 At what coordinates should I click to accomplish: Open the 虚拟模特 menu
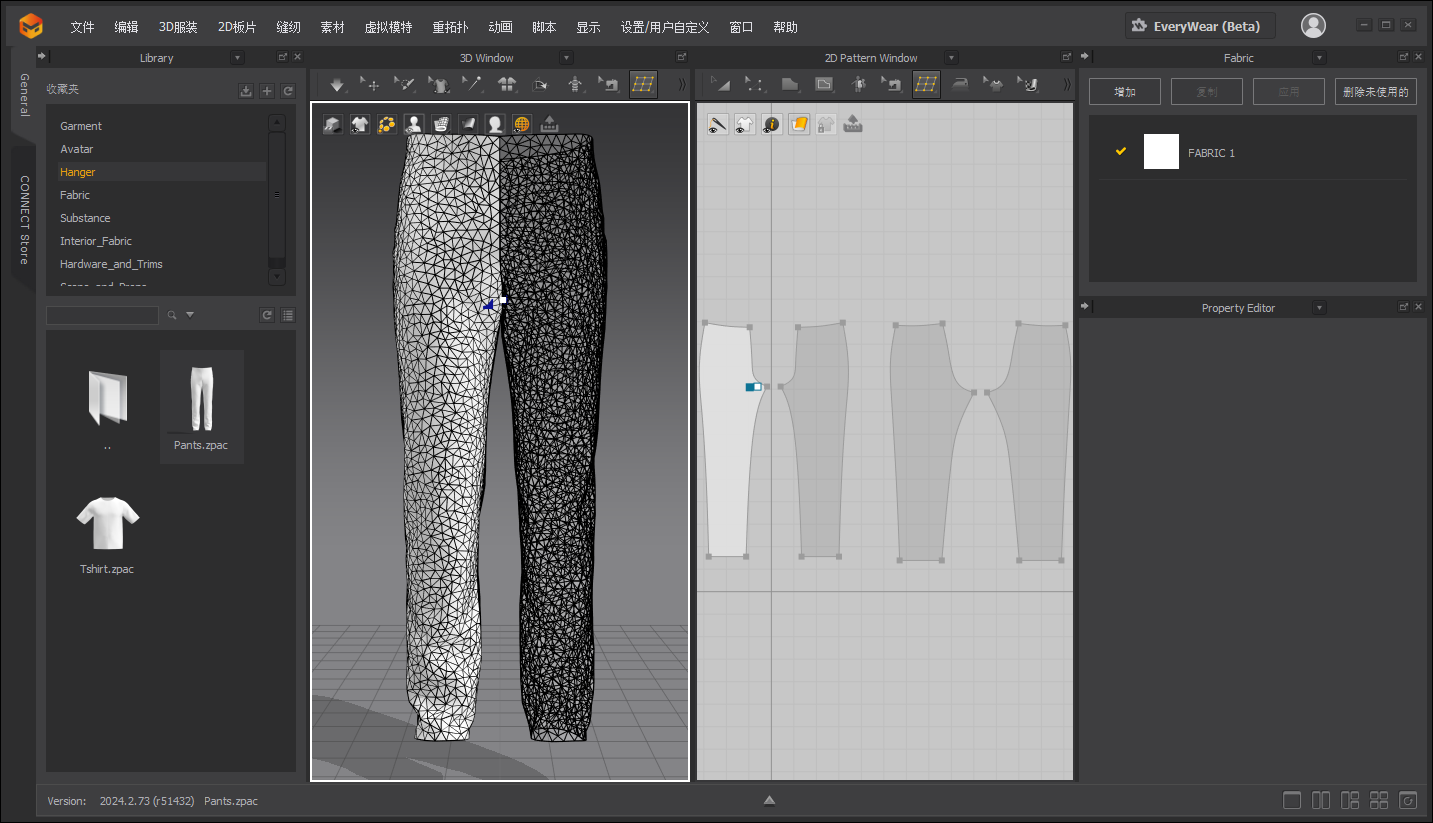(x=388, y=27)
